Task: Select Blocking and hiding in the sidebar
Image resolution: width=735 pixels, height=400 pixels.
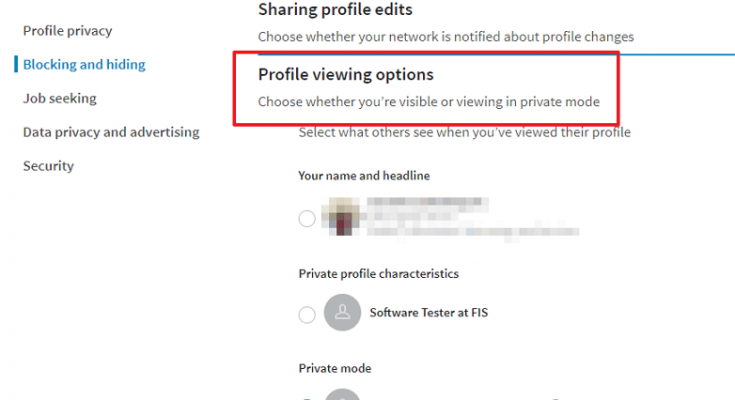Action: point(84,65)
